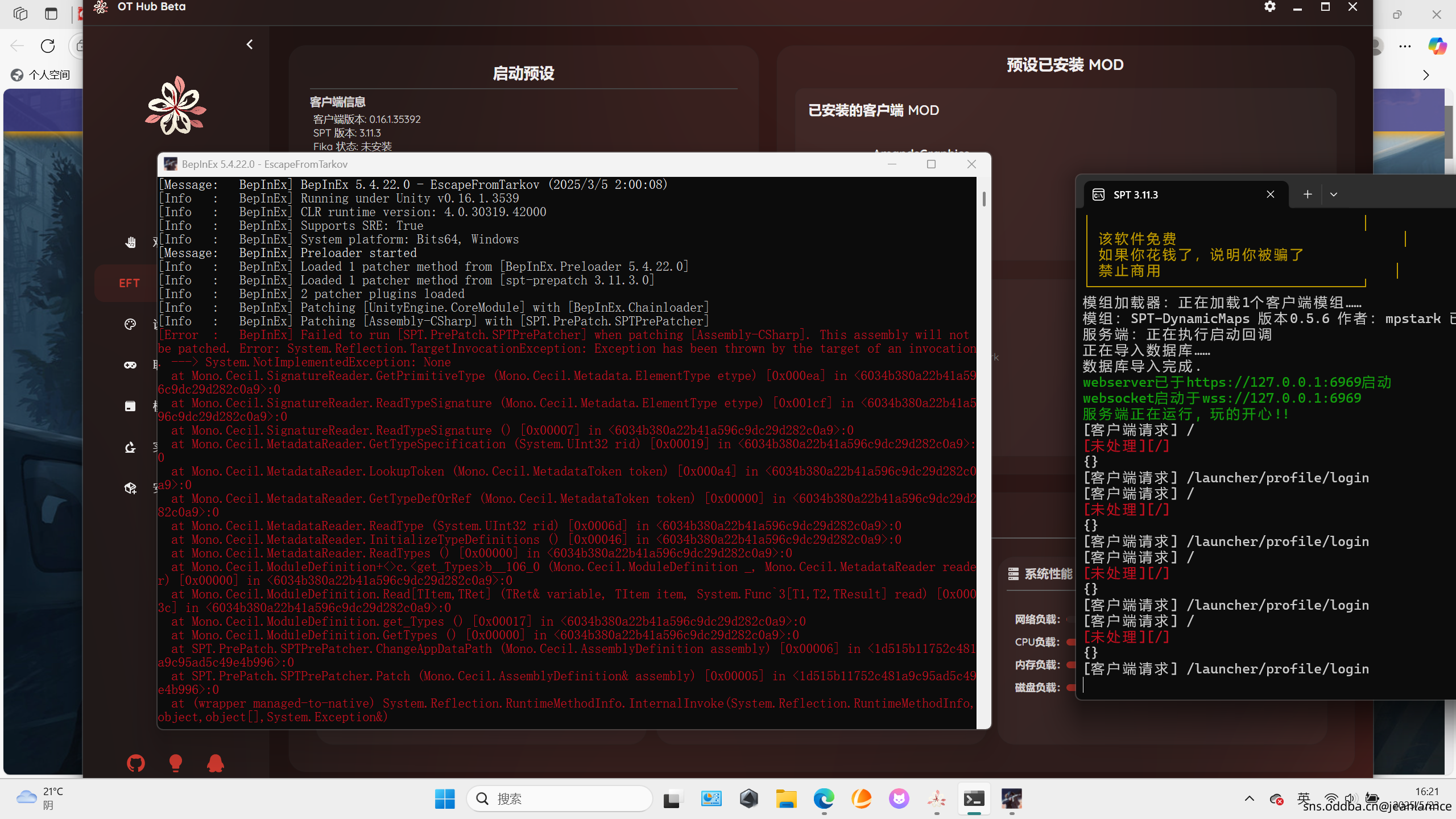This screenshot has height=819, width=1456.
Task: Open File Explorer from taskbar
Action: [x=787, y=799]
